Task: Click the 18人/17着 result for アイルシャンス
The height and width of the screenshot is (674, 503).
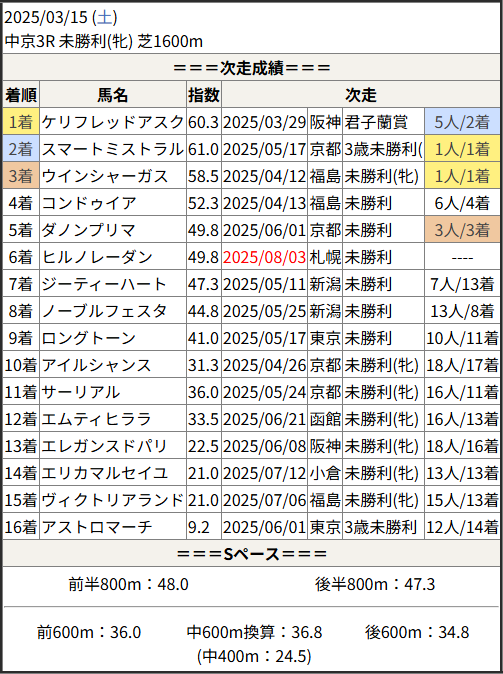Action: [x=462, y=365]
